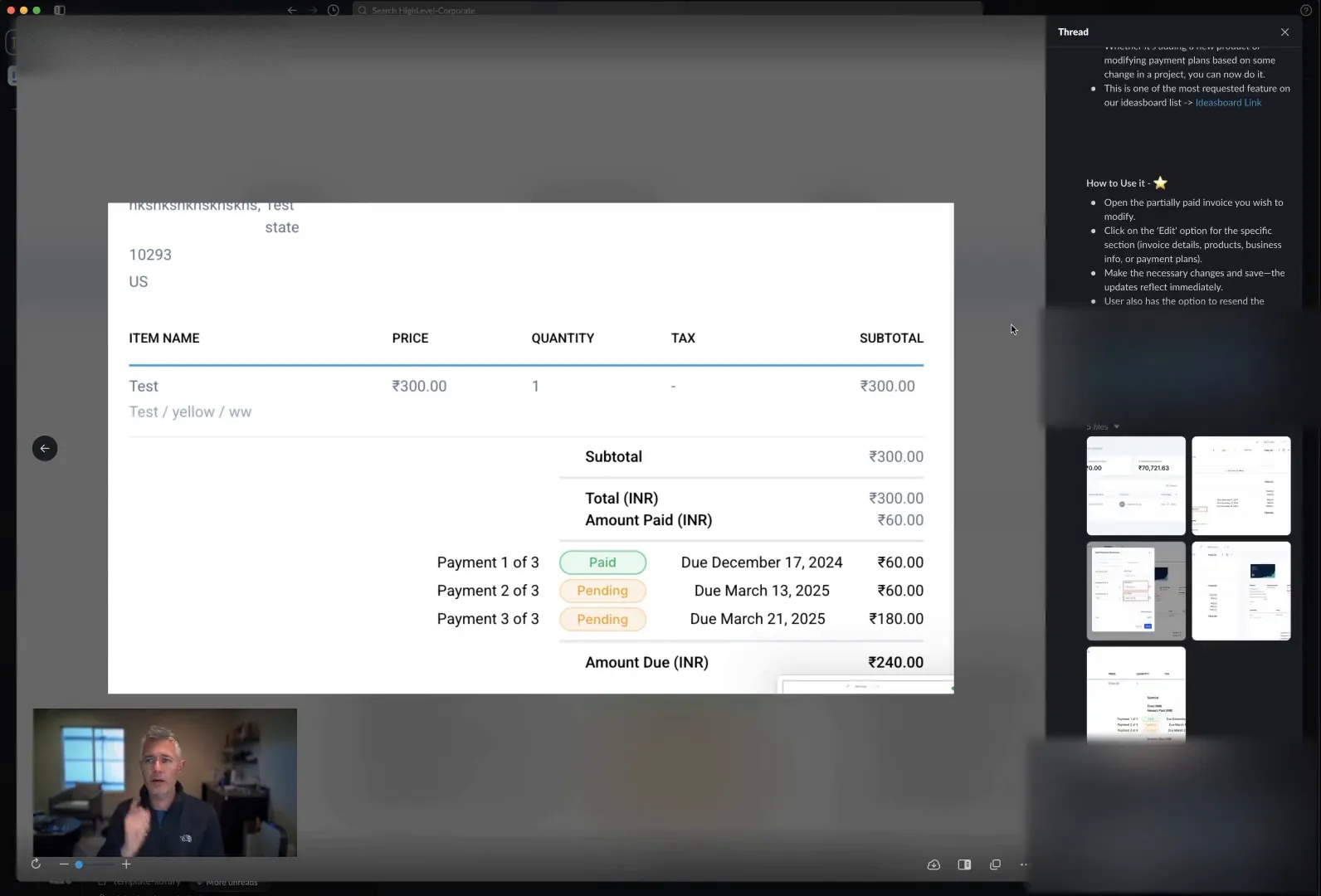Click the zoom slider handle
Image resolution: width=1321 pixels, height=896 pixels.
[x=79, y=864]
